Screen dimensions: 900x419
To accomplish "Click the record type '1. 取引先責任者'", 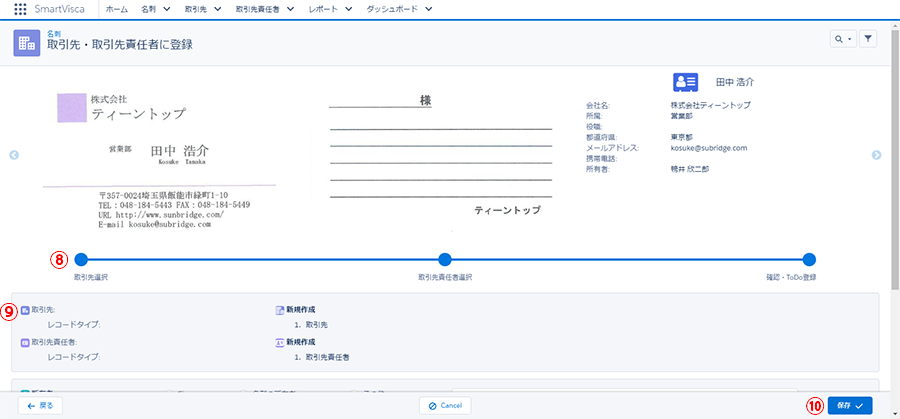I will pos(322,357).
